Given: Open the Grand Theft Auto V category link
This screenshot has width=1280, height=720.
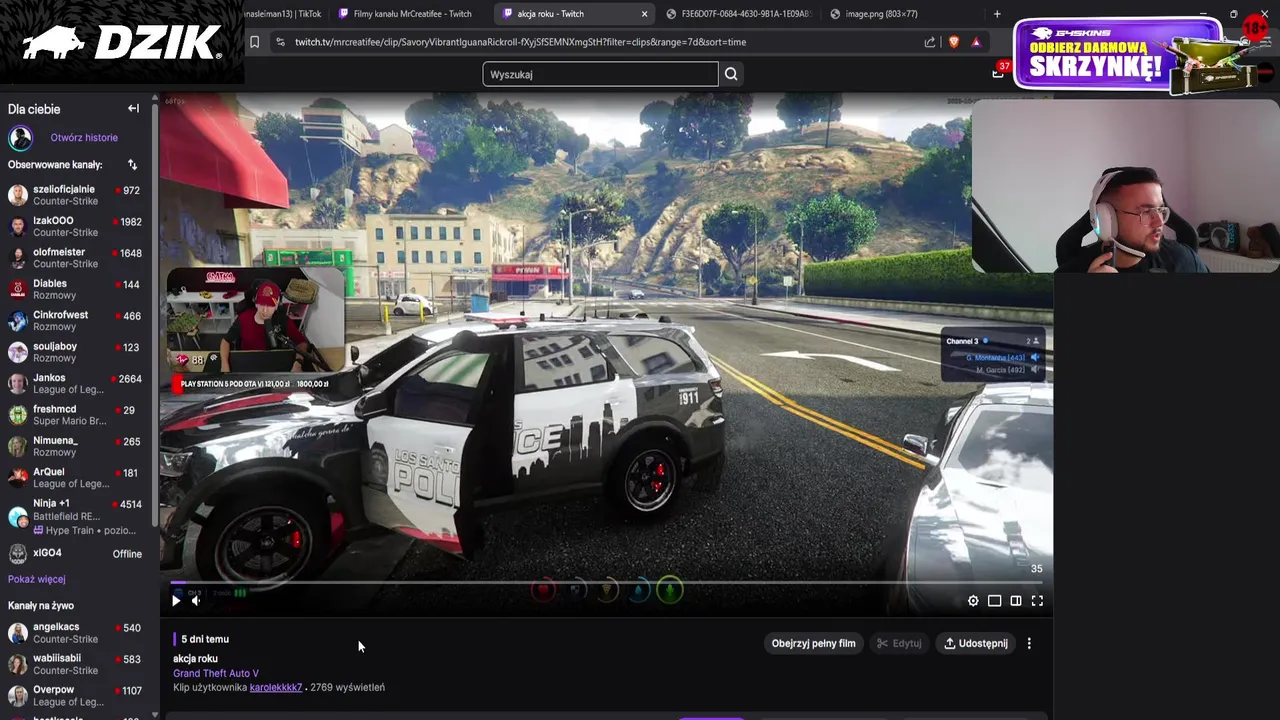Looking at the screenshot, I should [216, 673].
